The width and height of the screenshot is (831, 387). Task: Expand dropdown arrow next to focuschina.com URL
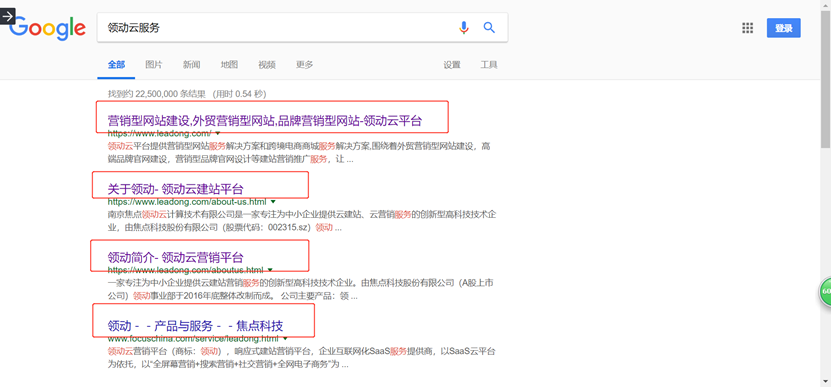point(285,338)
